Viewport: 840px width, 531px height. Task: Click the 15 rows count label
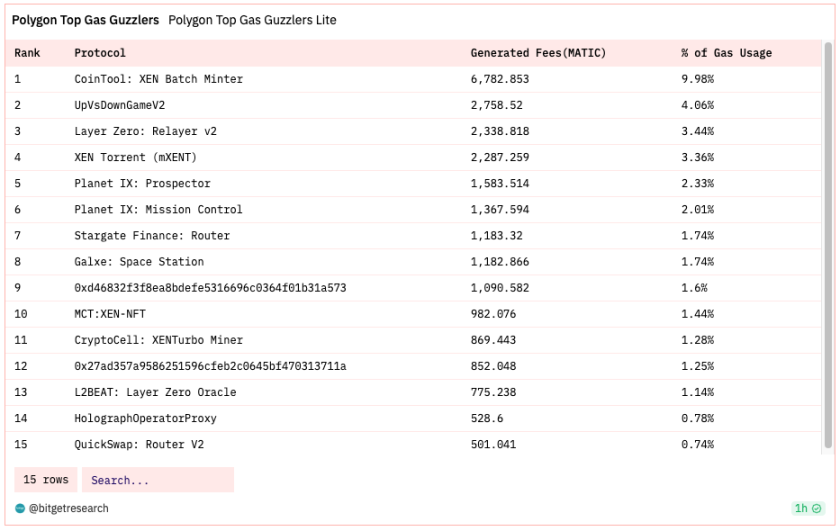(46, 480)
